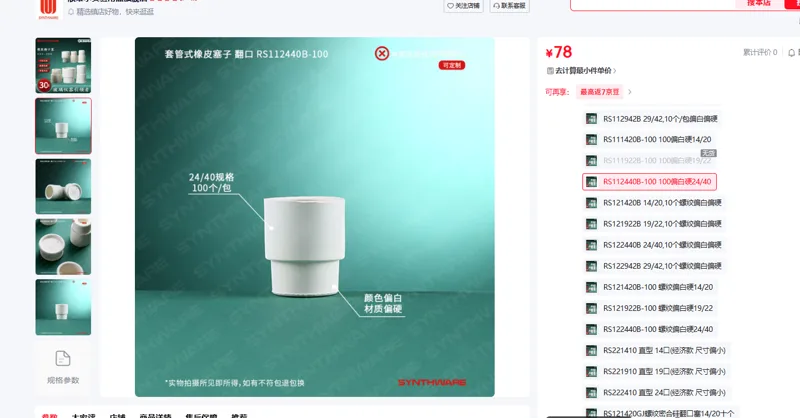Screen dimensions: 800x418
Task: Select the highlighted second product thumbnail
Action: point(63,126)
